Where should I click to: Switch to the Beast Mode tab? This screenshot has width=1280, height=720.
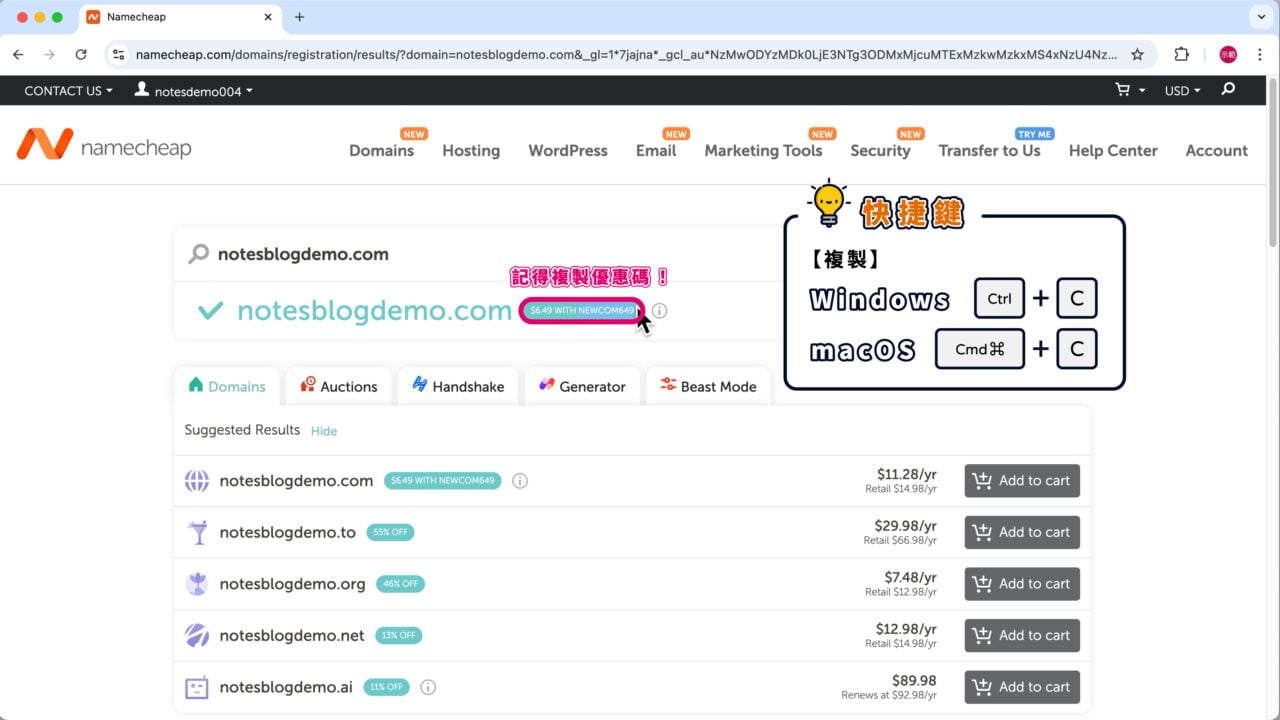709,385
